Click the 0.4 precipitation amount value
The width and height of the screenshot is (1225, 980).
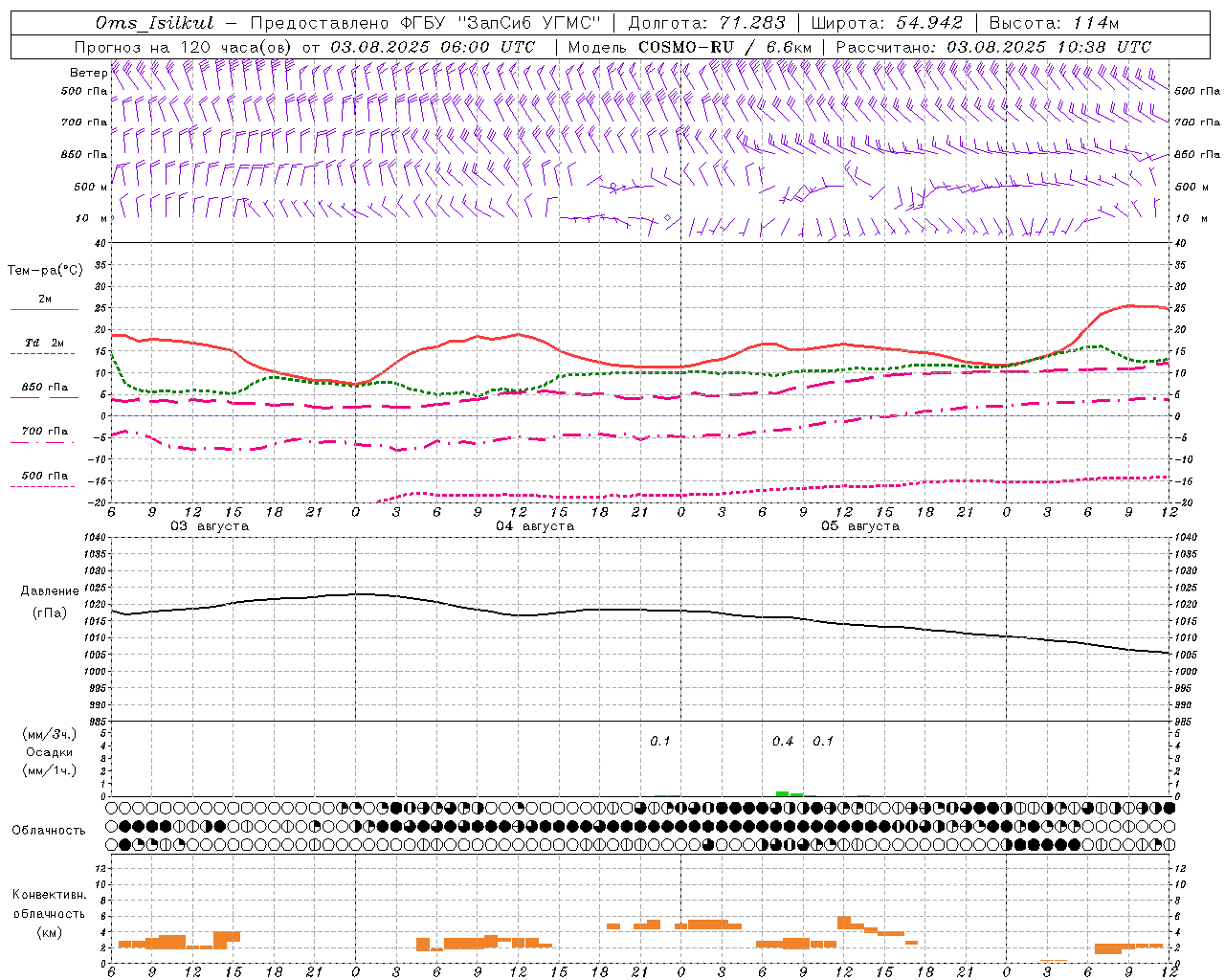[783, 742]
